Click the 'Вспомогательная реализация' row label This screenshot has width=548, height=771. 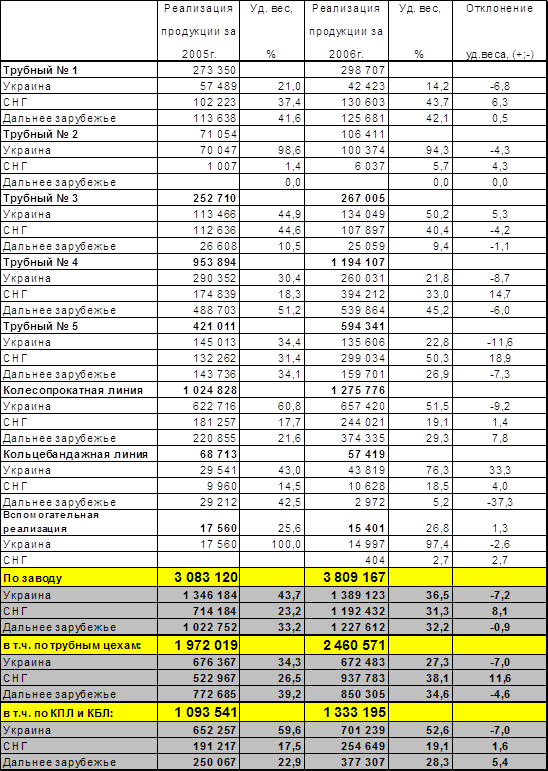pyautogui.click(x=51, y=522)
